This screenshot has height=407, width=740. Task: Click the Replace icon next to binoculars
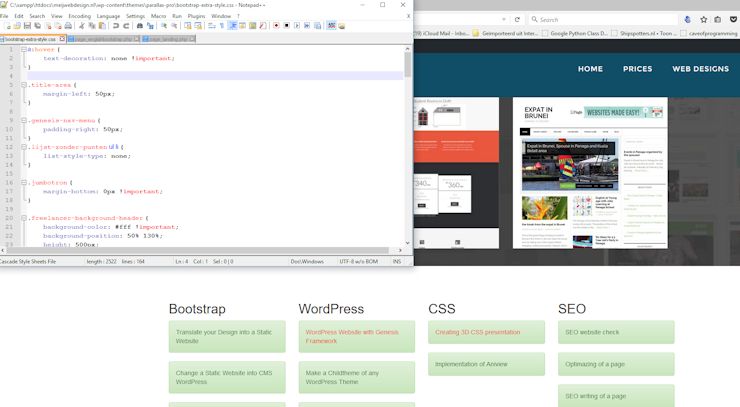[150, 26]
